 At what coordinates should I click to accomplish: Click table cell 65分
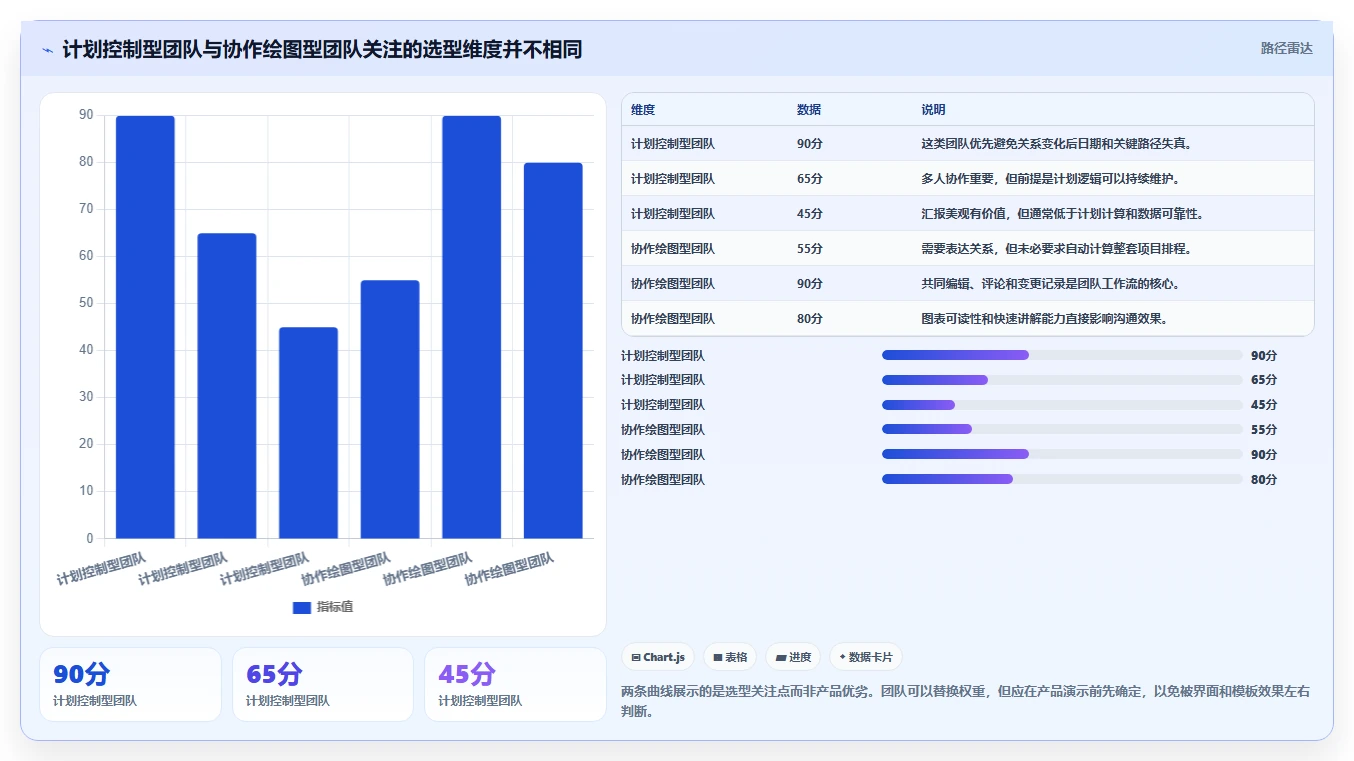(x=810, y=179)
